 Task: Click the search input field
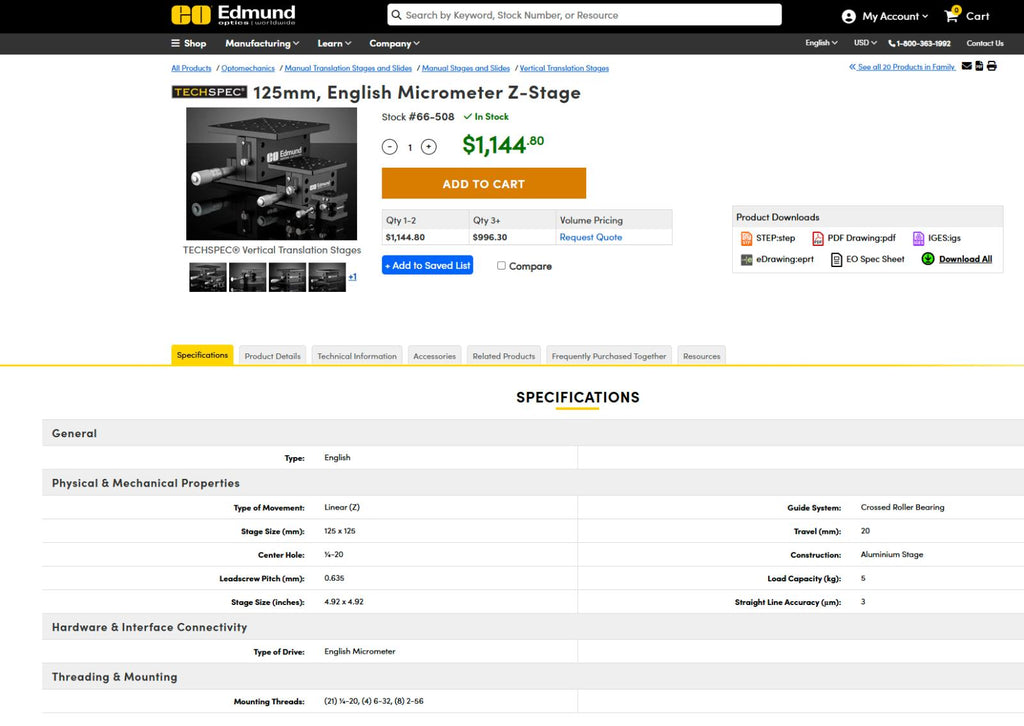[590, 15]
